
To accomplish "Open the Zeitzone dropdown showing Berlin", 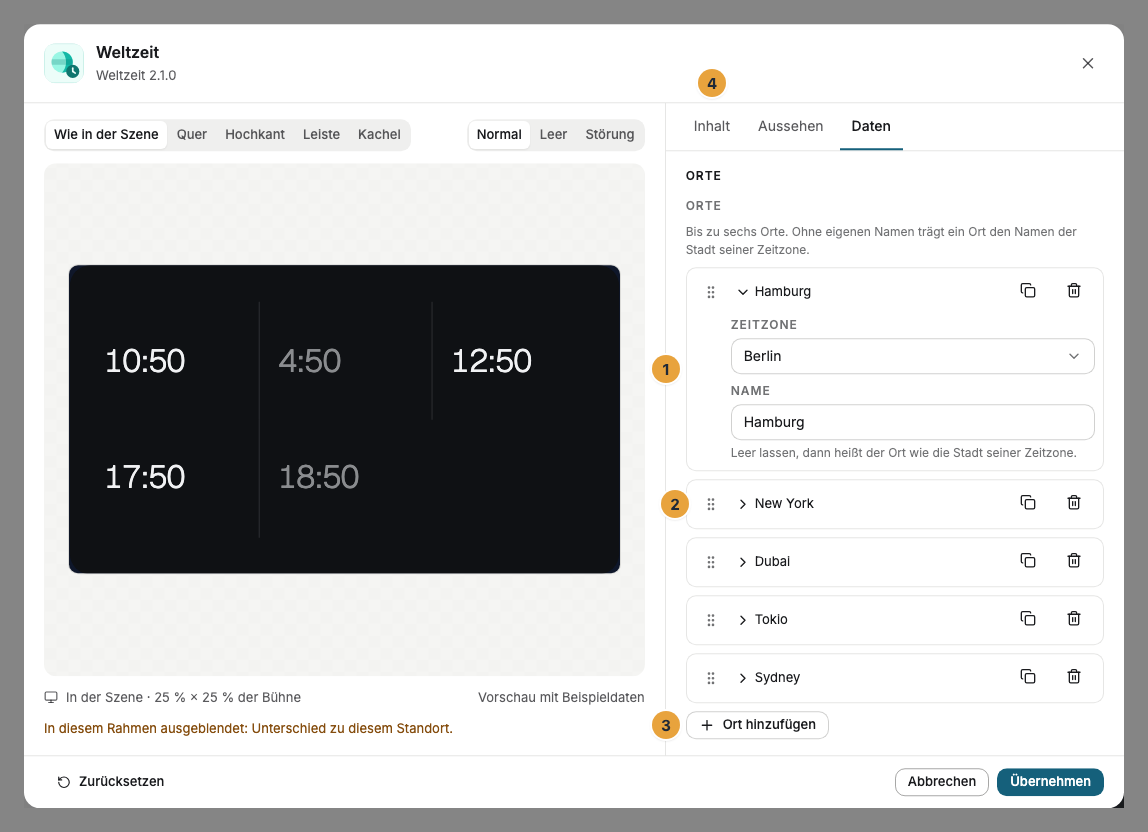I will coord(912,356).
